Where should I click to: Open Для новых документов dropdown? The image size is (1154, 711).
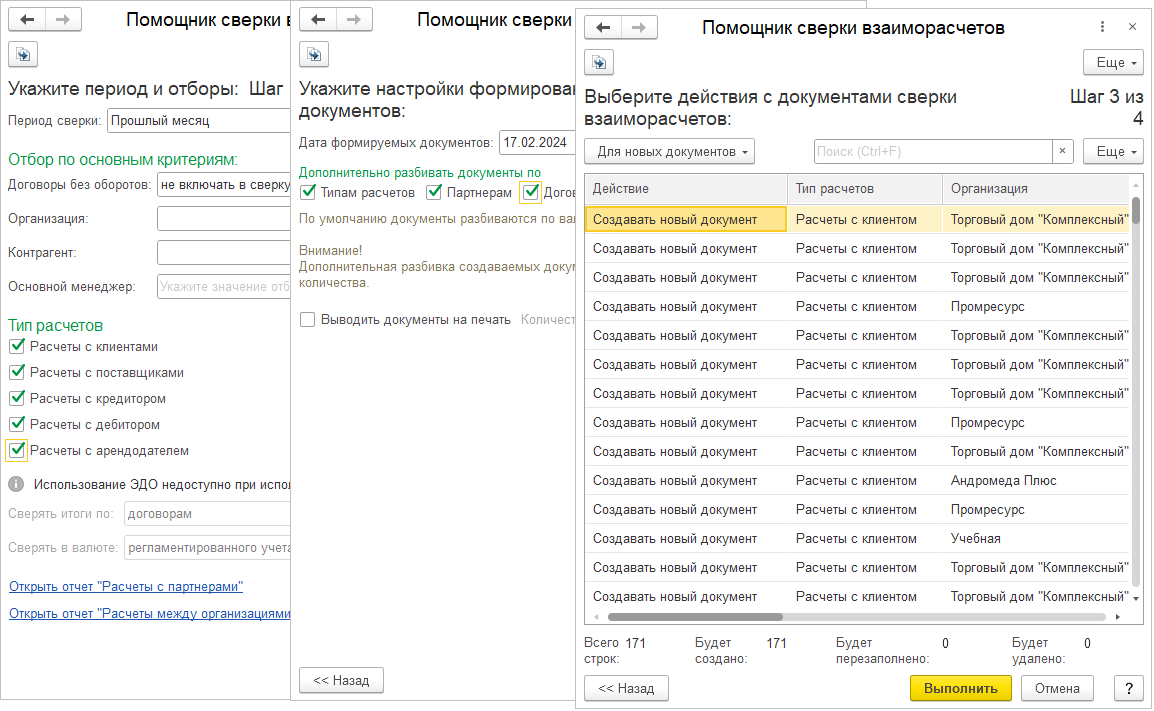click(x=669, y=152)
